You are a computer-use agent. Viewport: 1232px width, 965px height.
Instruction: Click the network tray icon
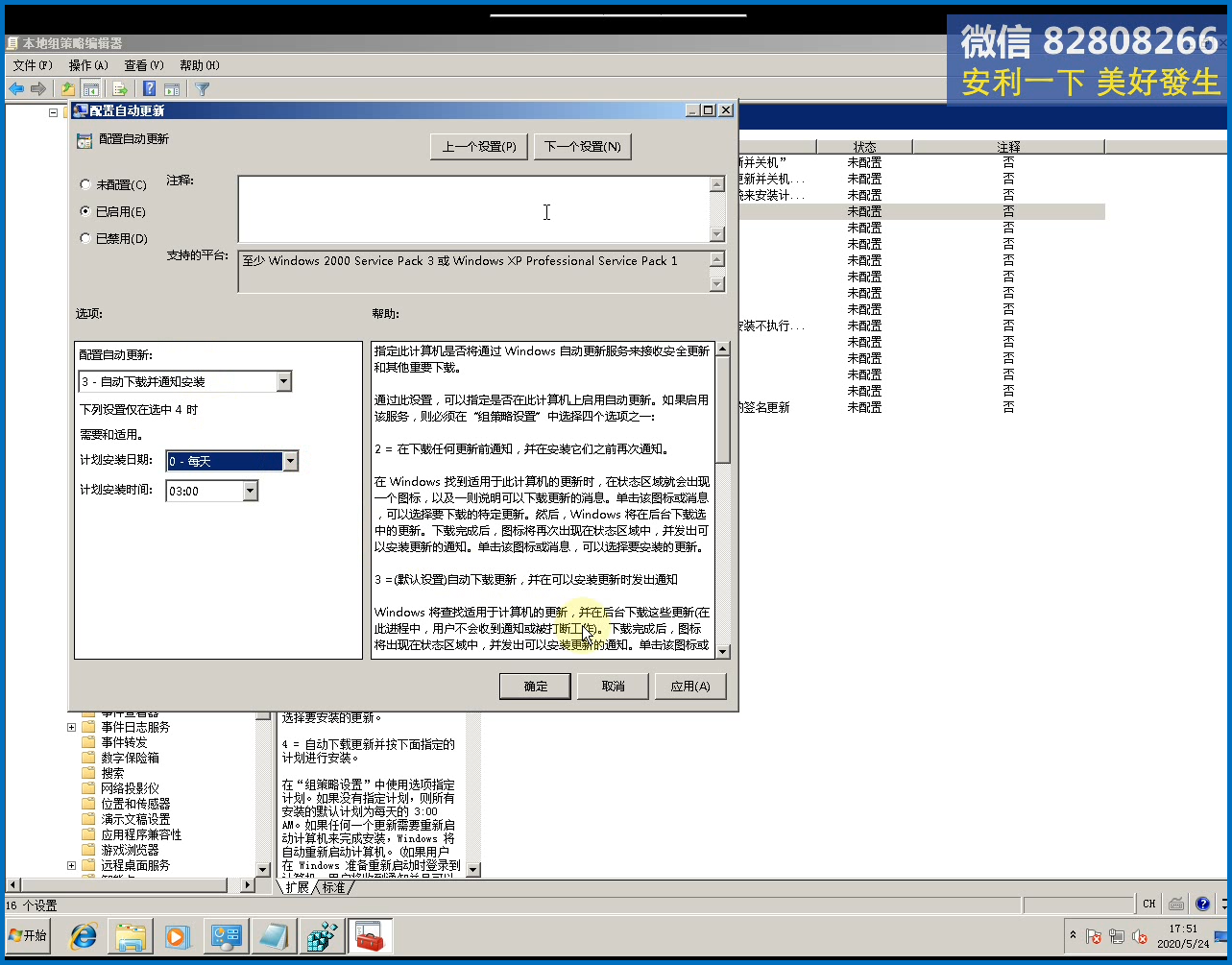1117,936
